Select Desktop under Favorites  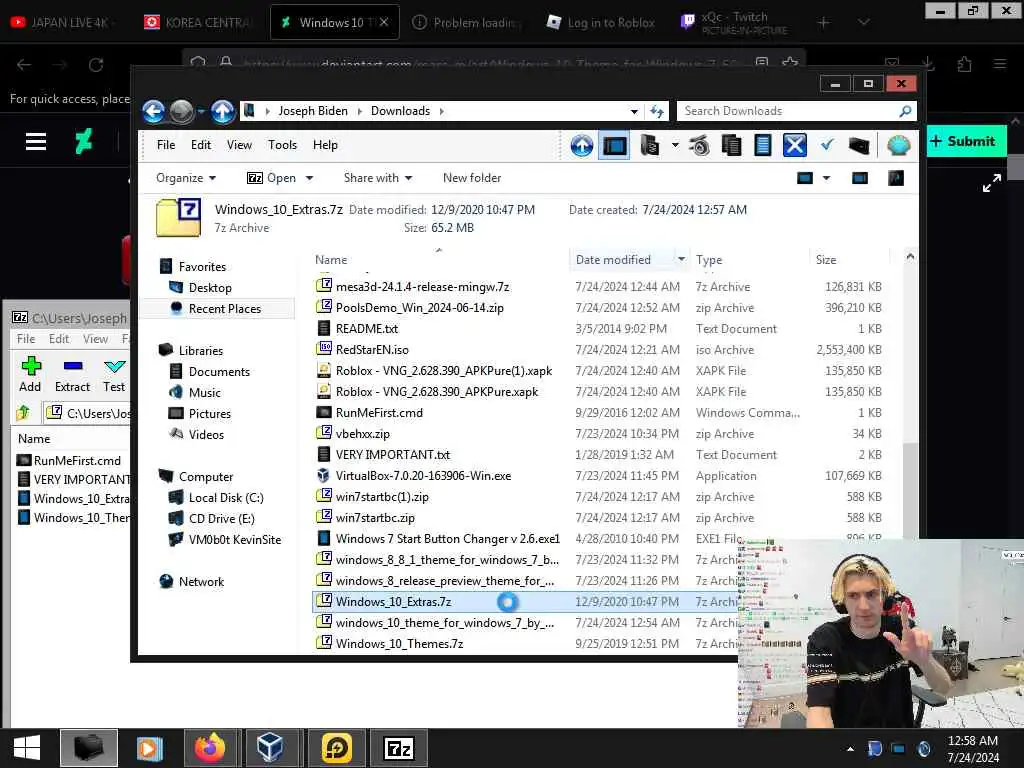(210, 288)
